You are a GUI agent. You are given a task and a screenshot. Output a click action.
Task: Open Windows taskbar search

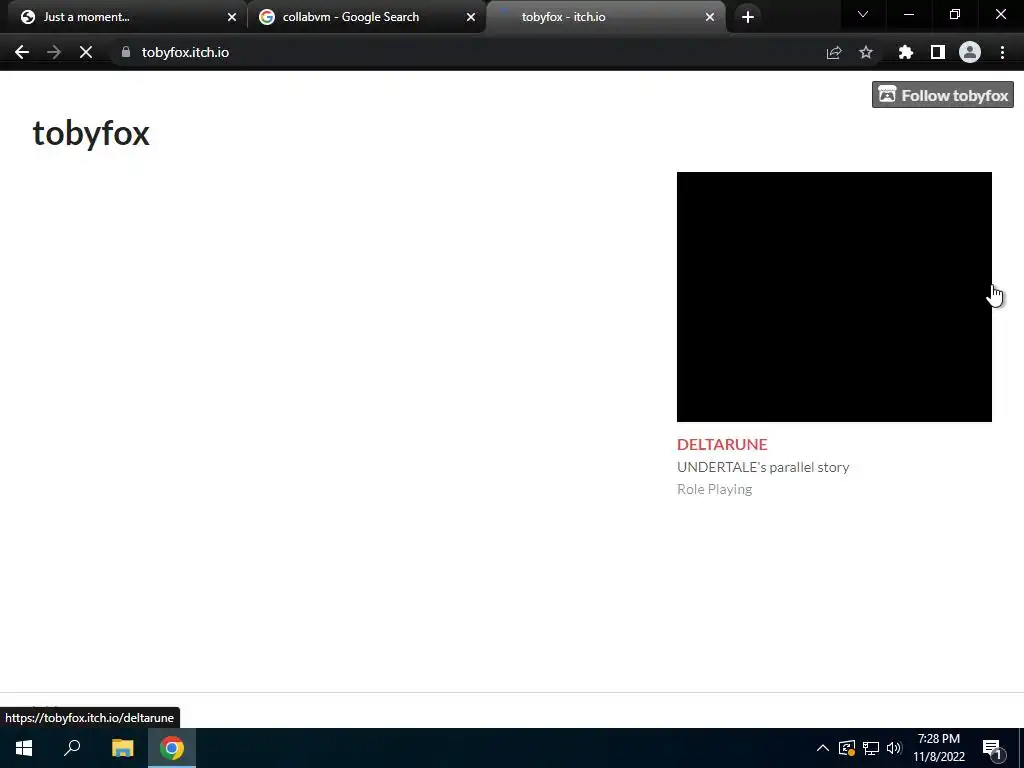point(72,748)
